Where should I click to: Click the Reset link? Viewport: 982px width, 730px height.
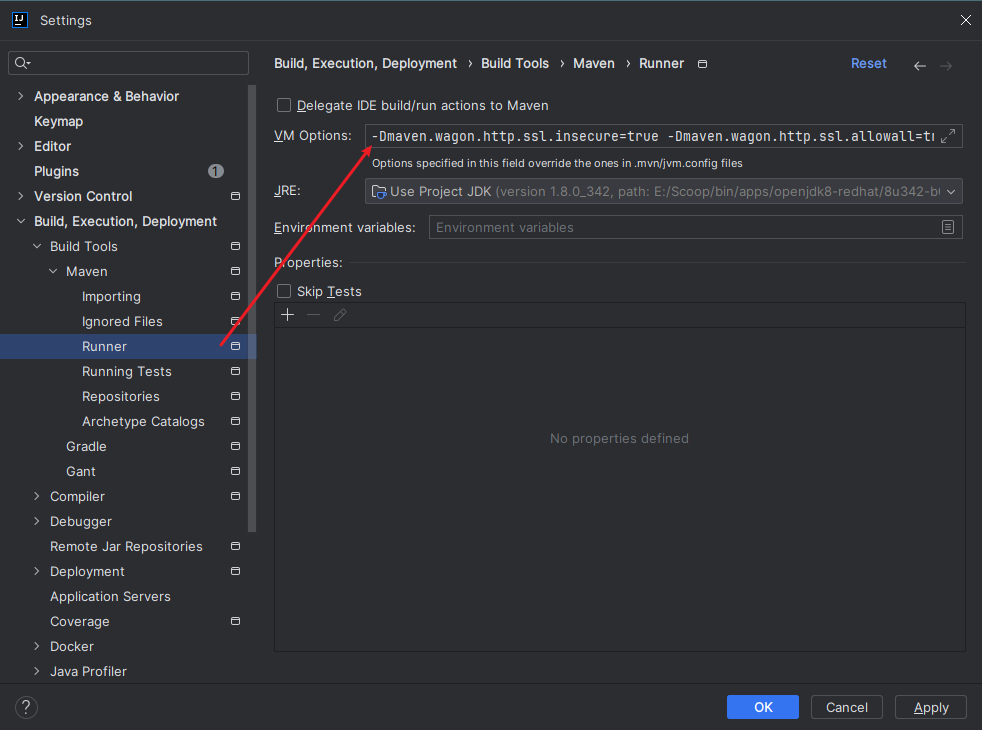coord(868,63)
